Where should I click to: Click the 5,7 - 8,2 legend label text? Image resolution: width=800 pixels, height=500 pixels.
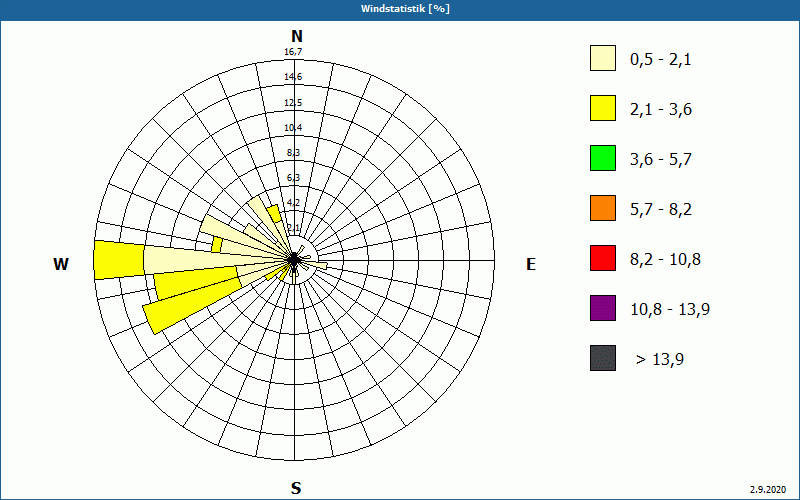tap(661, 210)
